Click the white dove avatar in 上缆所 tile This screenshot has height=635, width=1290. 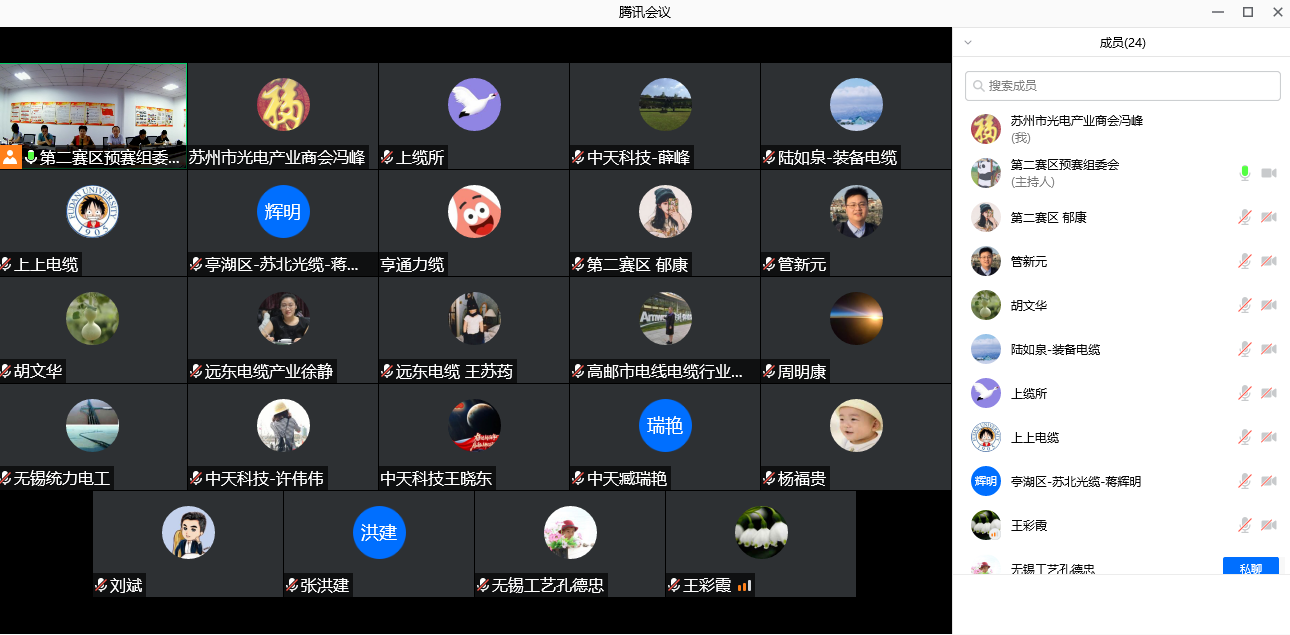(474, 104)
